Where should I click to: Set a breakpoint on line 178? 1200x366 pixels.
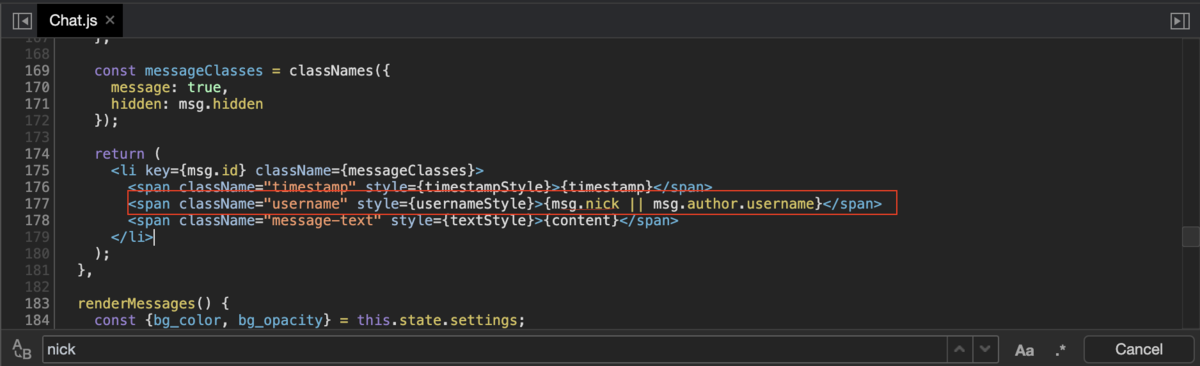[36, 220]
